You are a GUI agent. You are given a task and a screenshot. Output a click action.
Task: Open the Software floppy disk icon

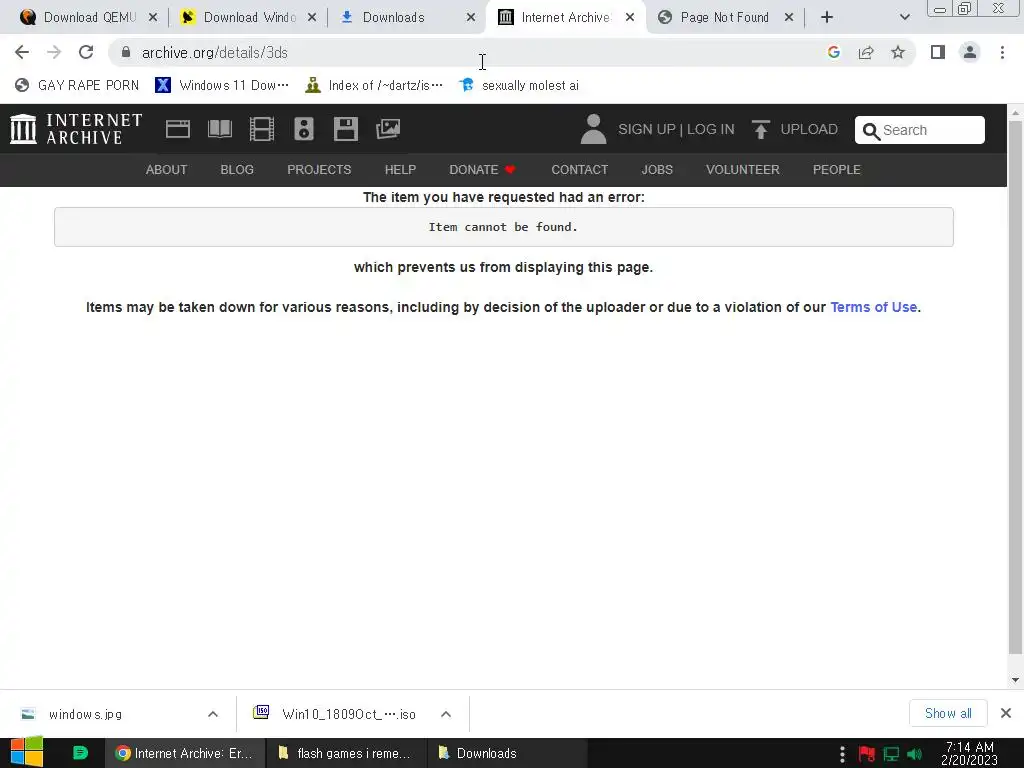point(345,129)
